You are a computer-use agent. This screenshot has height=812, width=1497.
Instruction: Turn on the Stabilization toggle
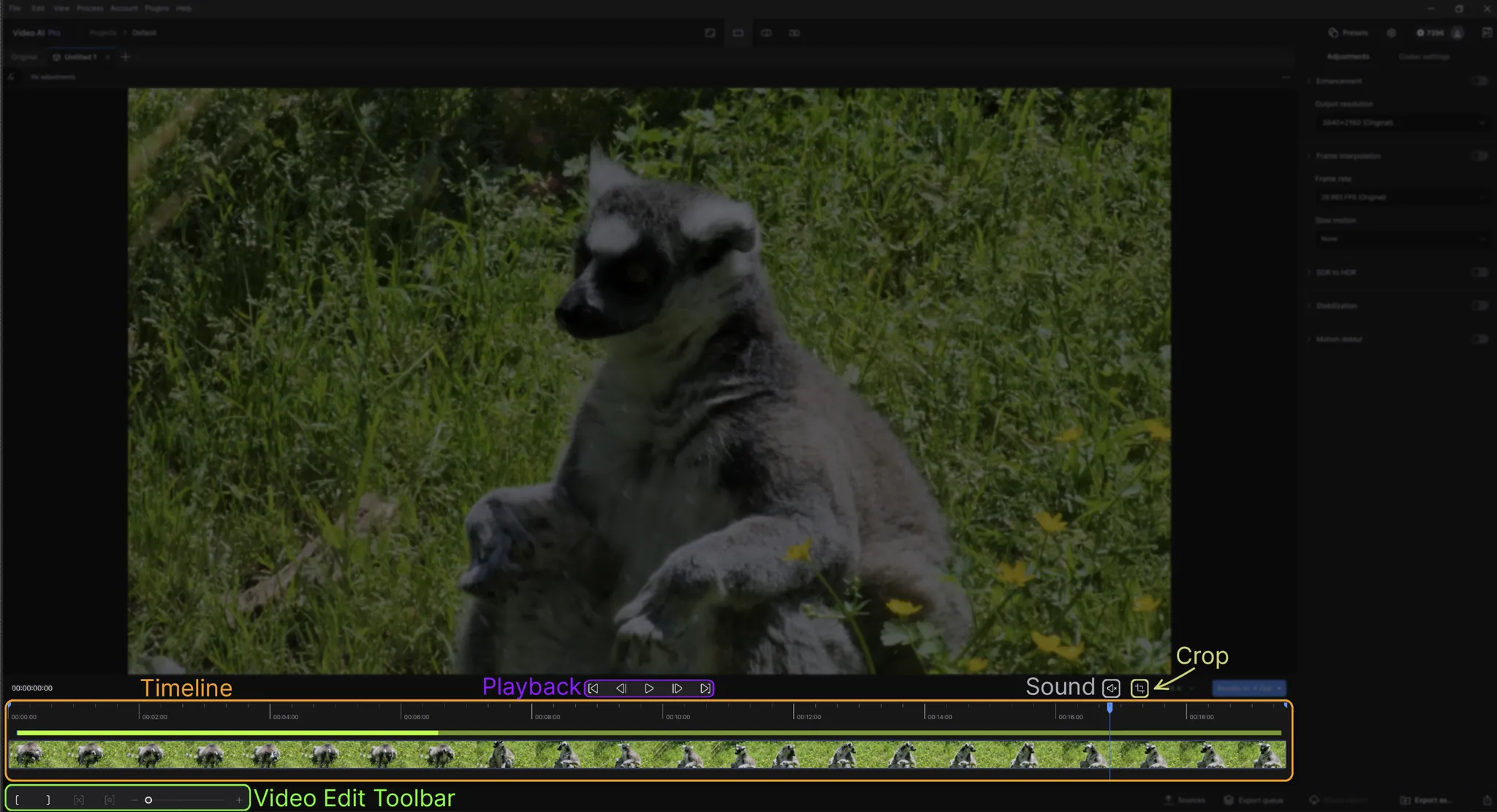[1479, 306]
